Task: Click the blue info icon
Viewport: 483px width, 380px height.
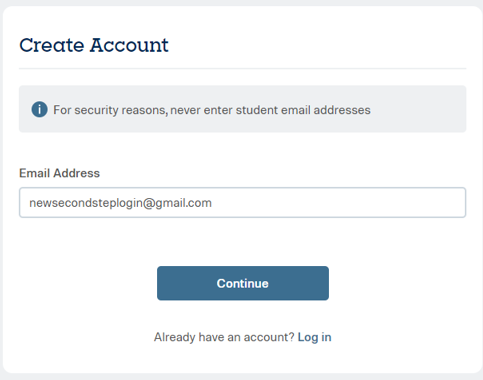Action: coord(39,109)
